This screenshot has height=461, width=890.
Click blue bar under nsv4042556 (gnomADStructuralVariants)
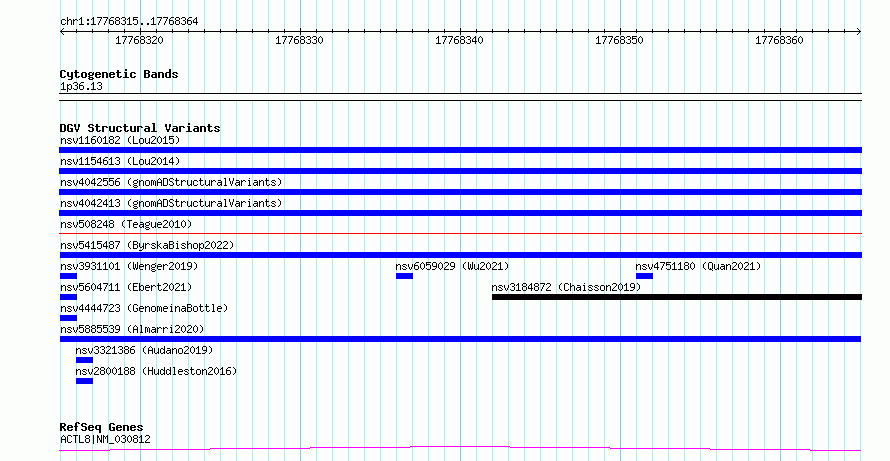pos(460,192)
